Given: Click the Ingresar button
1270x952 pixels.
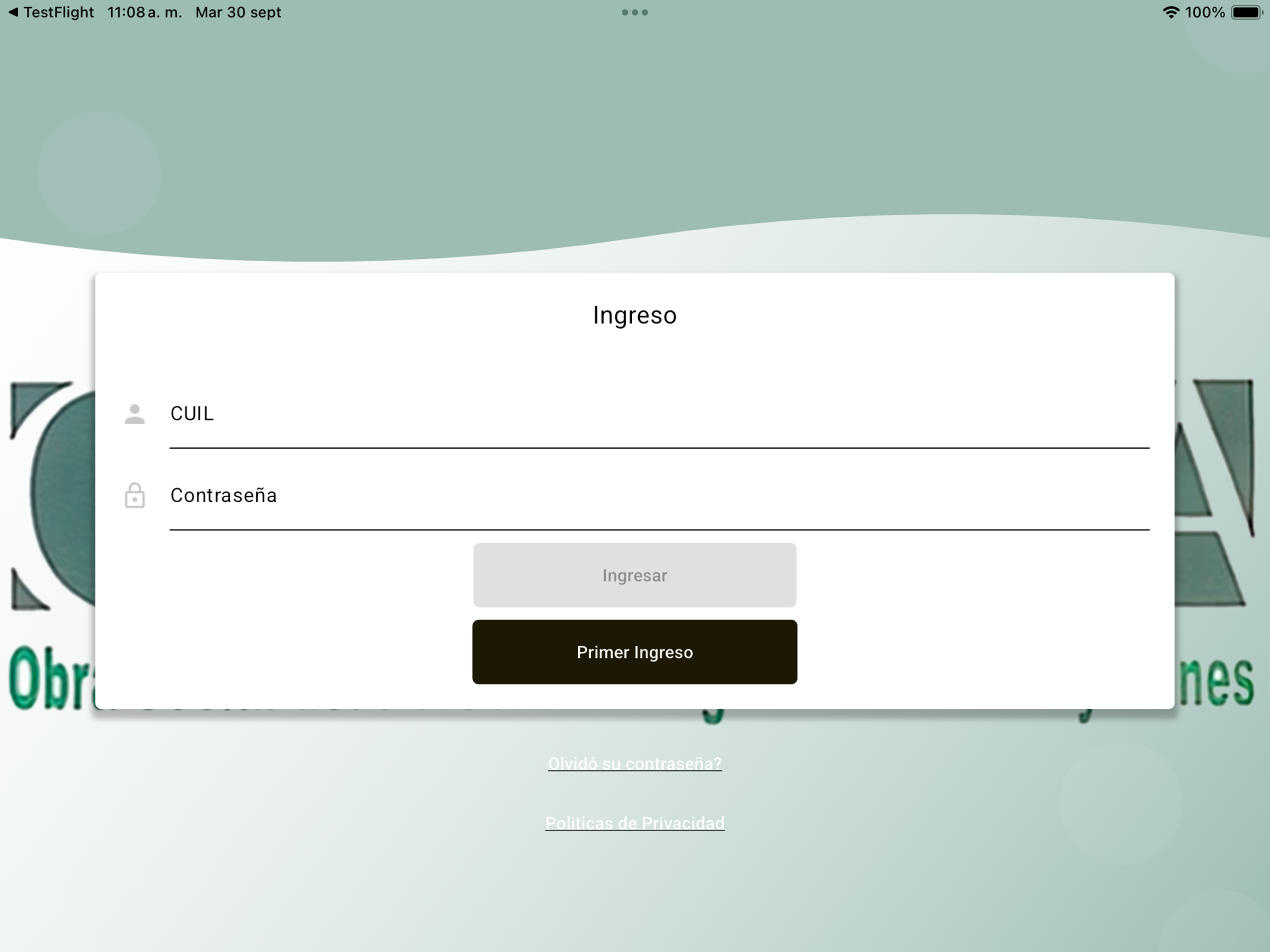Looking at the screenshot, I should (x=635, y=575).
